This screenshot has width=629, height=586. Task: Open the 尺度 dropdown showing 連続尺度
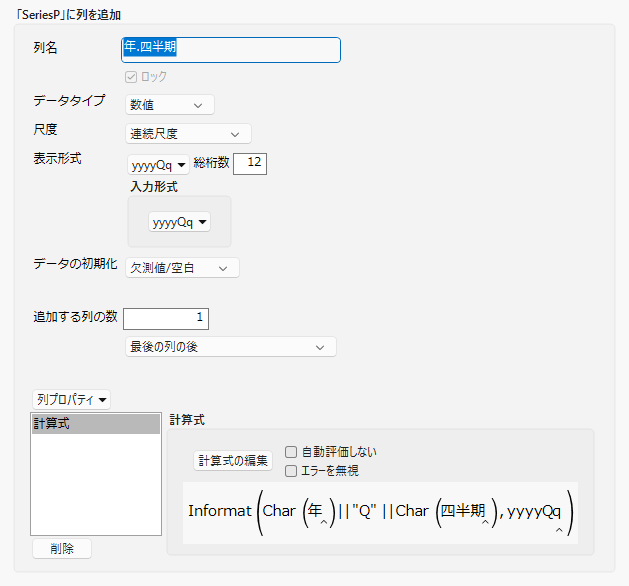pyautogui.click(x=188, y=134)
